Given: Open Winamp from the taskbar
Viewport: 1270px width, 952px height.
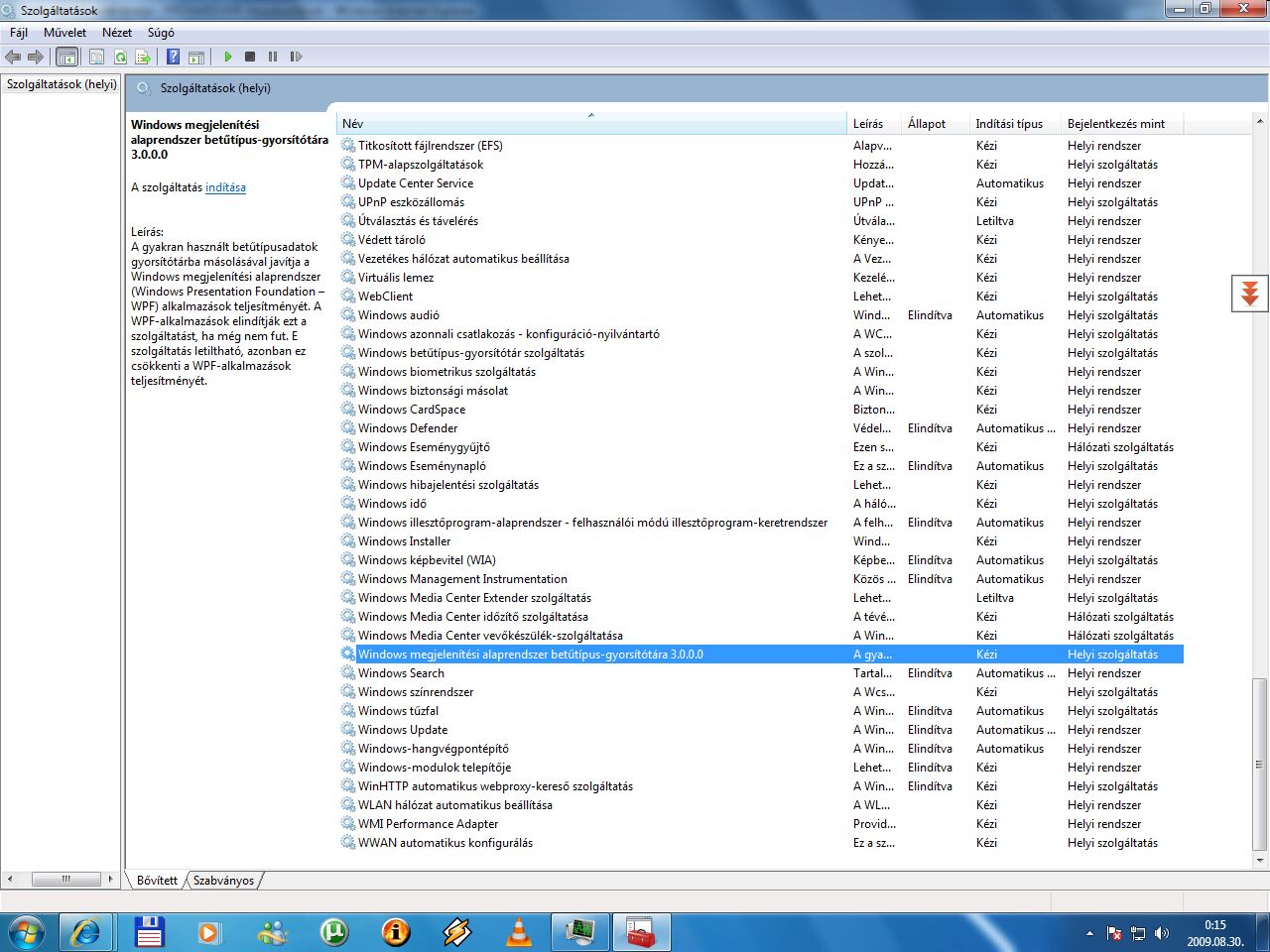Looking at the screenshot, I should [456, 932].
